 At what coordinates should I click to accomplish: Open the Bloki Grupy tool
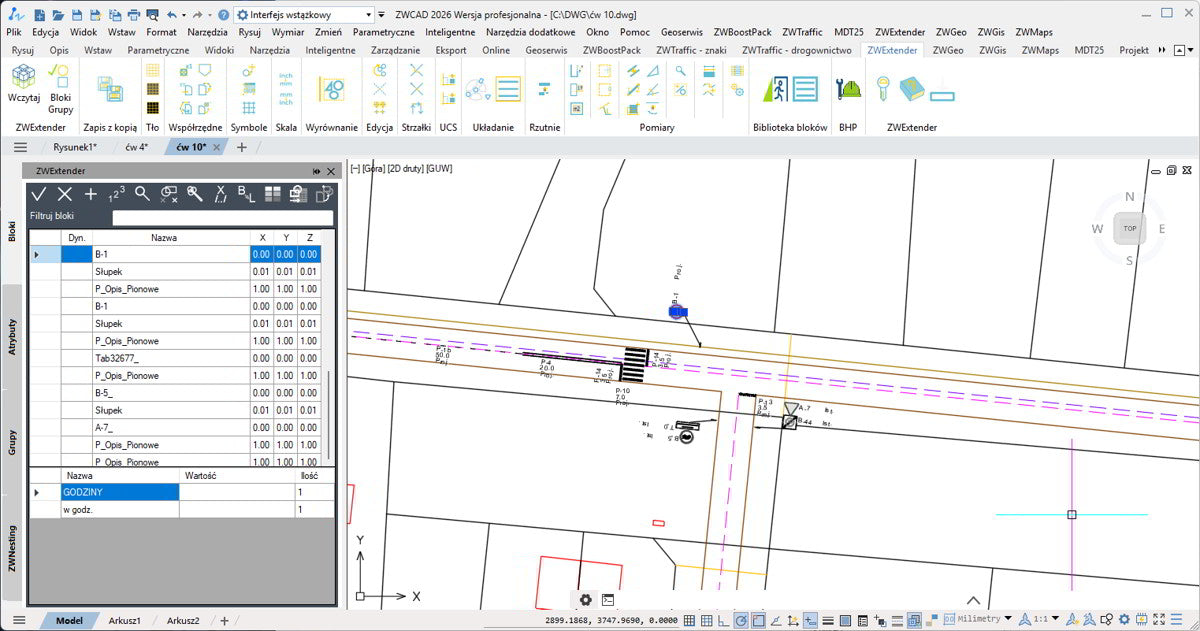click(x=60, y=88)
